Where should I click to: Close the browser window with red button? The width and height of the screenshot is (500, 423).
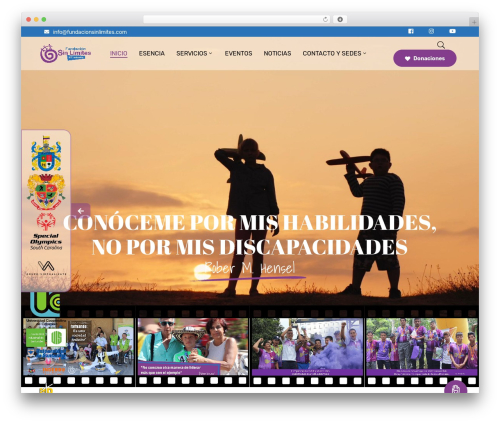tap(29, 20)
